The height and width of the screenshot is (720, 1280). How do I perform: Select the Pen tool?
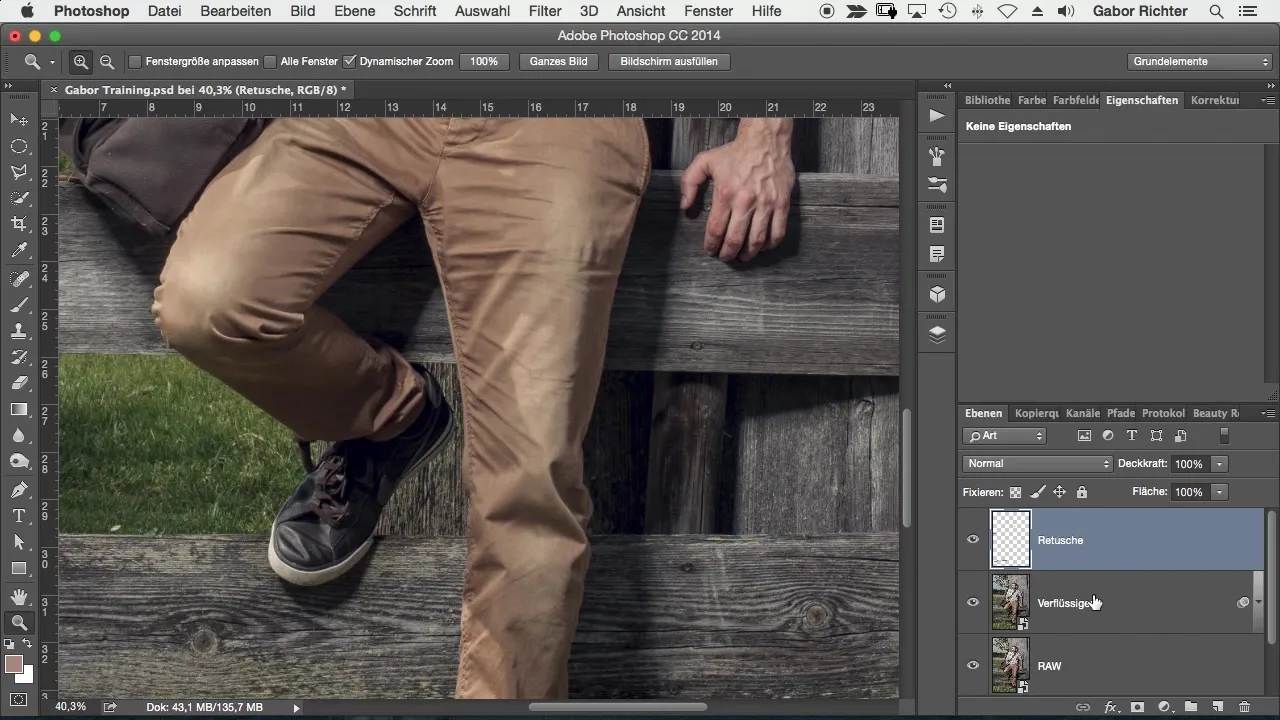18,490
